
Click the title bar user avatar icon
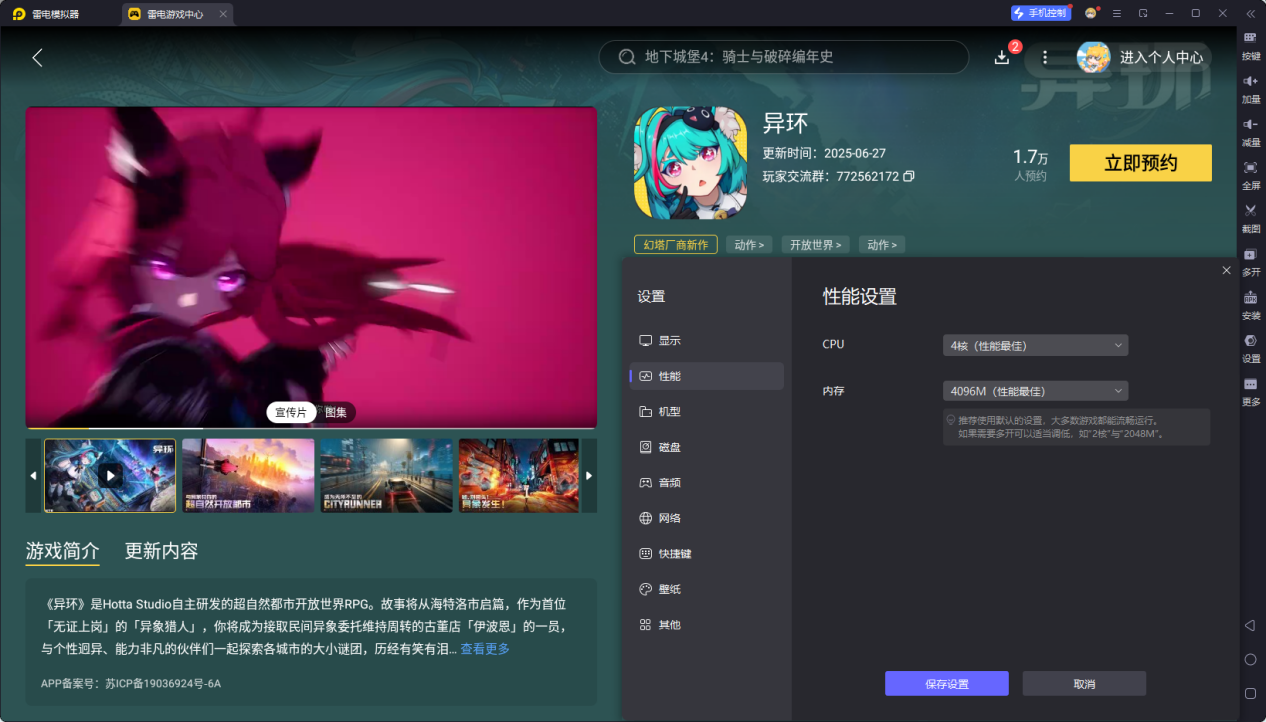(x=1091, y=13)
